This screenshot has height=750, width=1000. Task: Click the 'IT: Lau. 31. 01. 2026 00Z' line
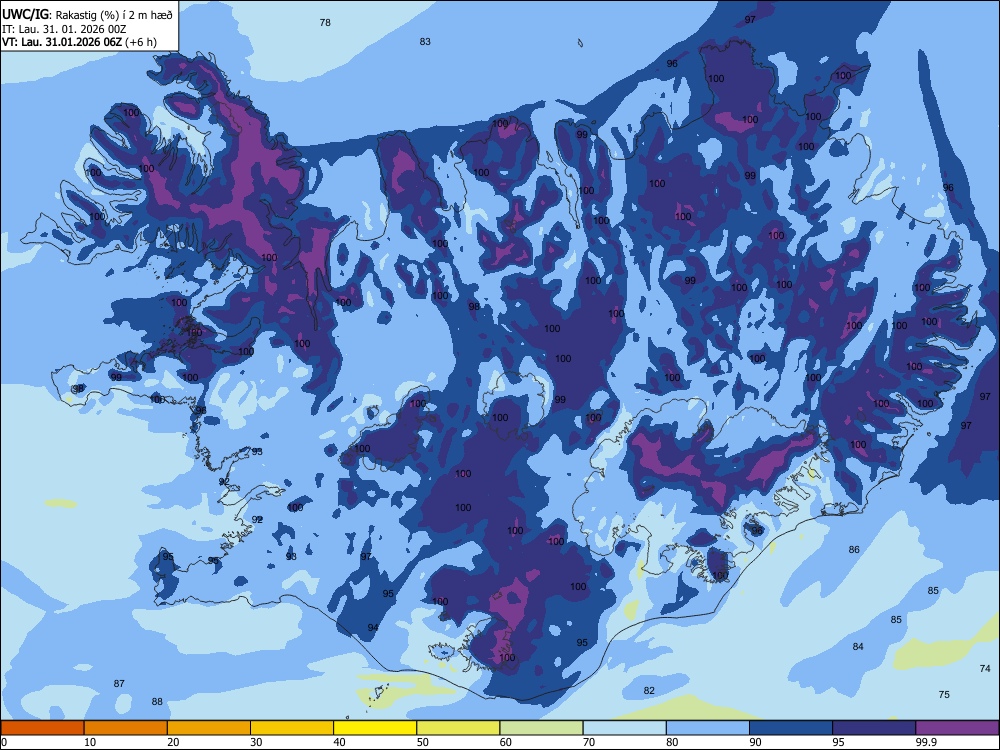tap(64, 29)
